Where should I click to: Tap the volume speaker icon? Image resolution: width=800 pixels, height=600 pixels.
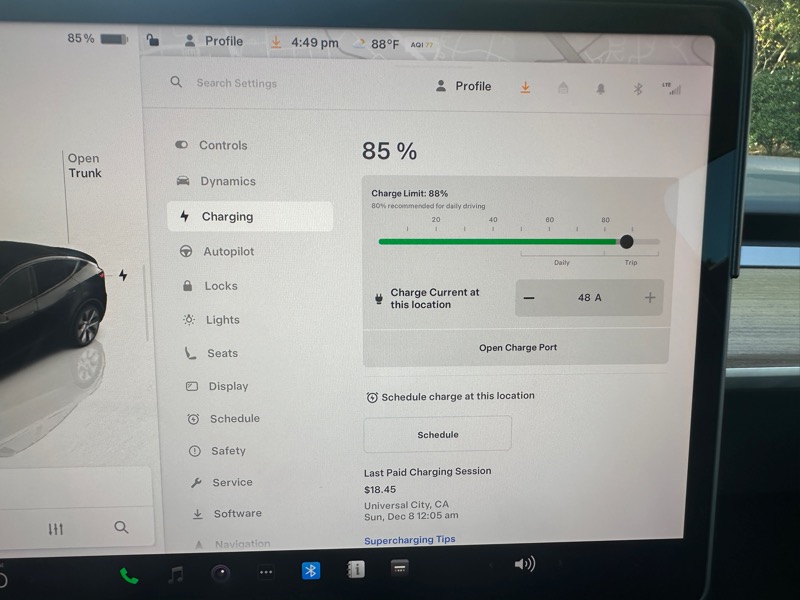coord(524,565)
